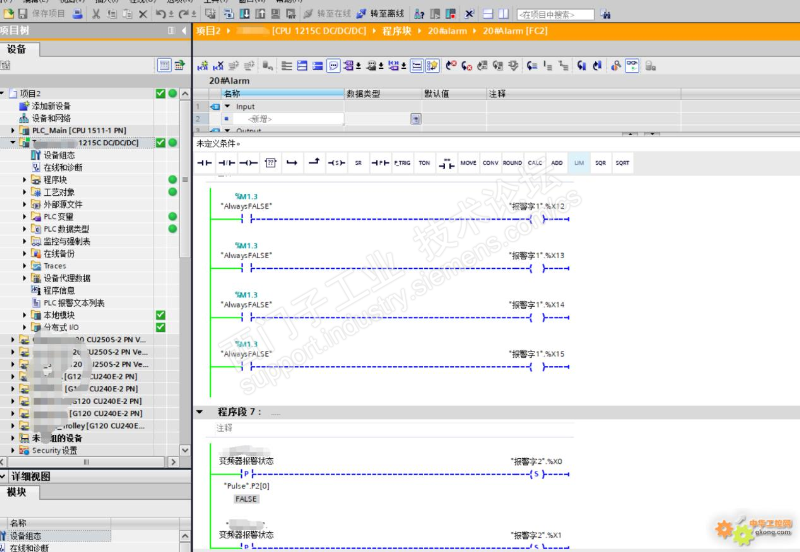Open 设备组态 in the project tree
Image resolution: width=800 pixels, height=552 pixels.
(59, 155)
